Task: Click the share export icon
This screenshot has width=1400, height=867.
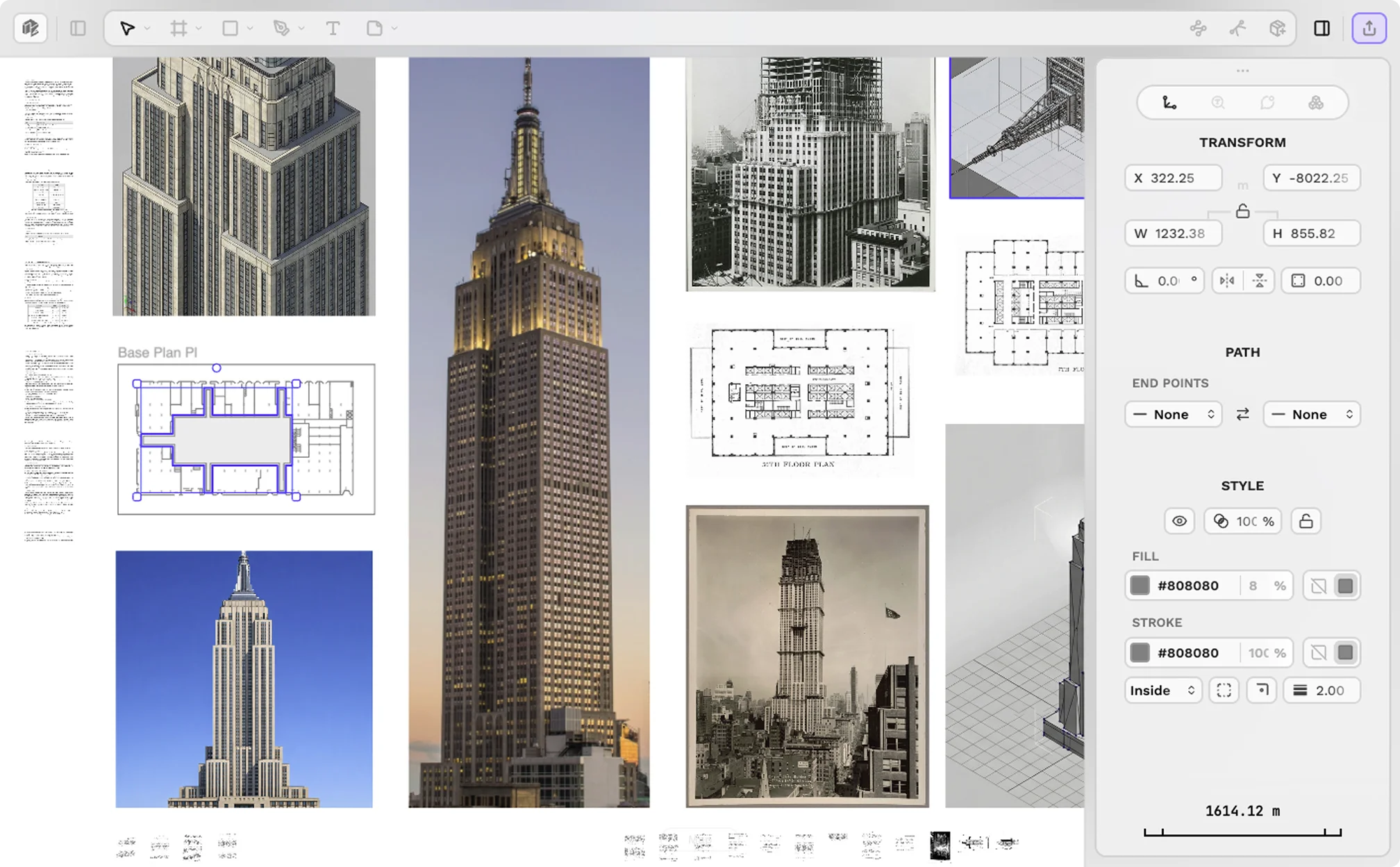Action: (1369, 28)
